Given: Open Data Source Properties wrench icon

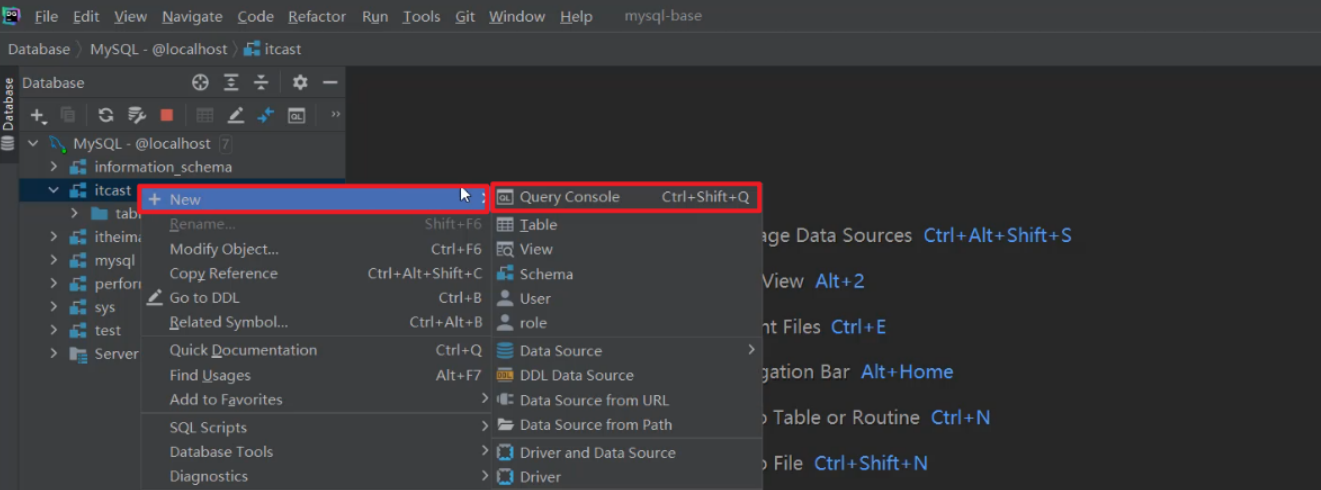Looking at the screenshot, I should 137,115.
